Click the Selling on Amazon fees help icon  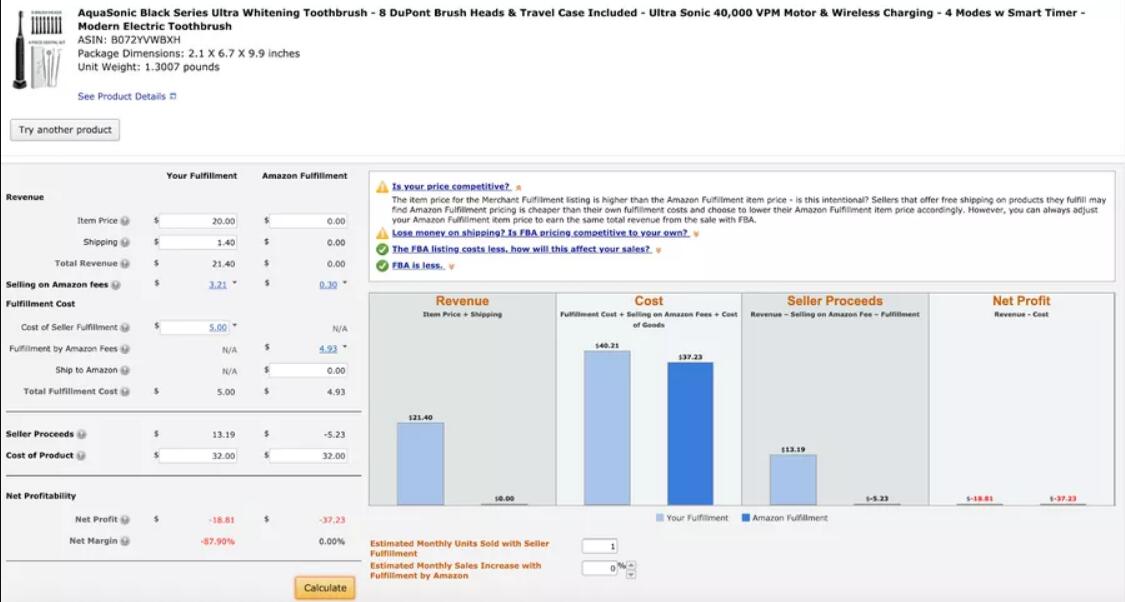coord(116,285)
